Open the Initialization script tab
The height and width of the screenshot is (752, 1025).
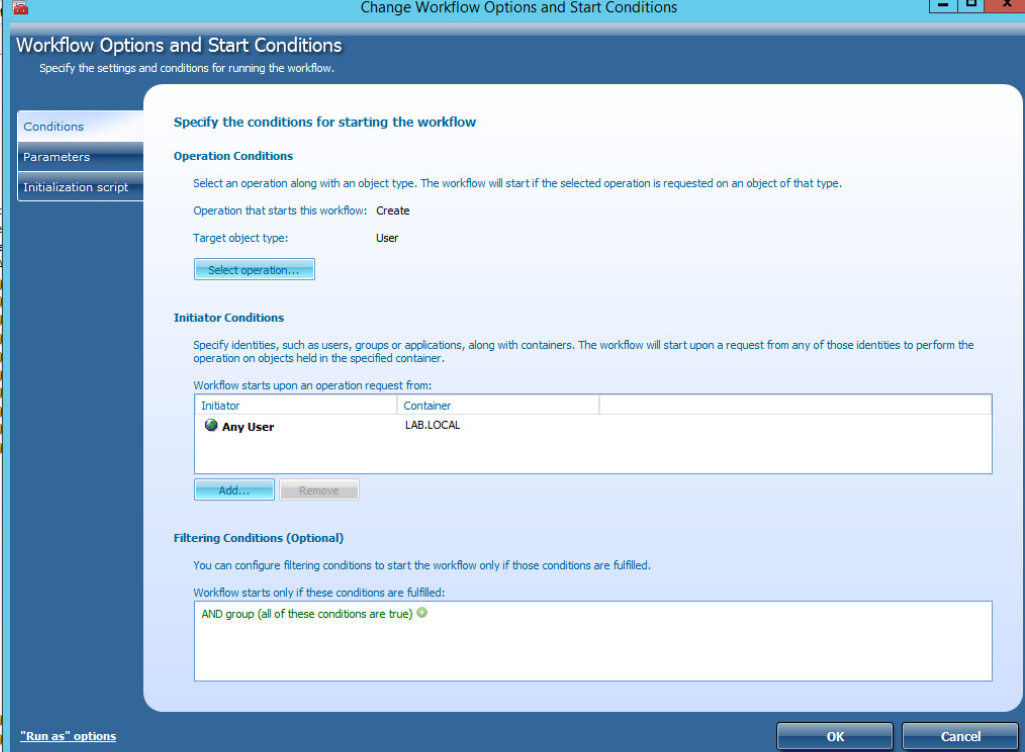pyautogui.click(x=80, y=187)
